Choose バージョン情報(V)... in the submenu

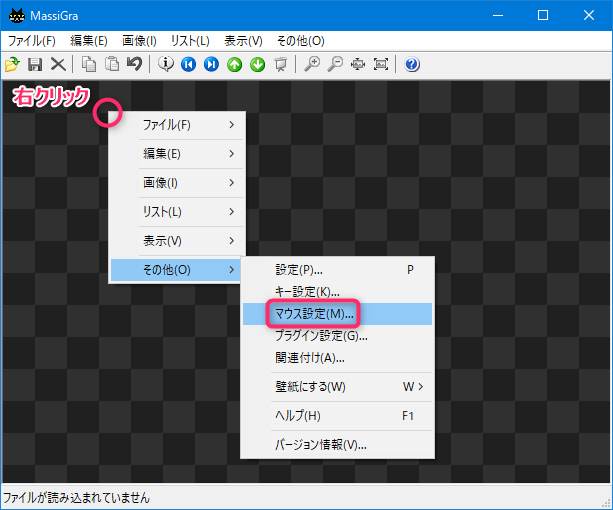(337, 445)
